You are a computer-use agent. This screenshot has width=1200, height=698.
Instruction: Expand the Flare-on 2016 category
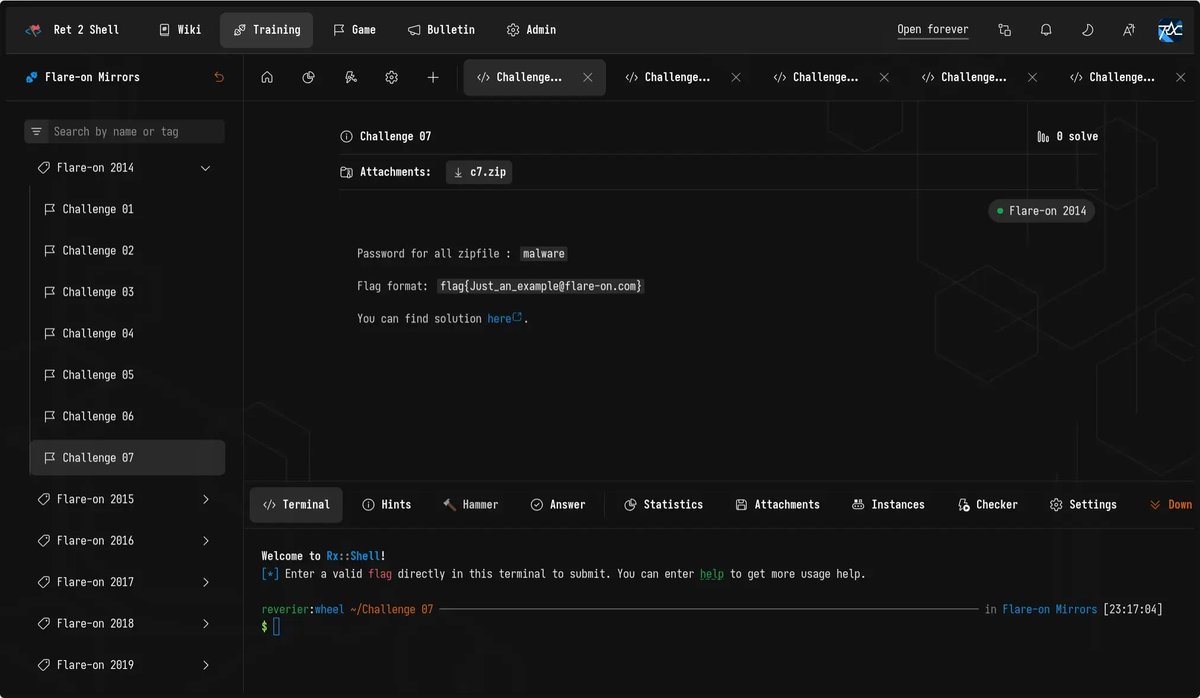click(x=125, y=541)
